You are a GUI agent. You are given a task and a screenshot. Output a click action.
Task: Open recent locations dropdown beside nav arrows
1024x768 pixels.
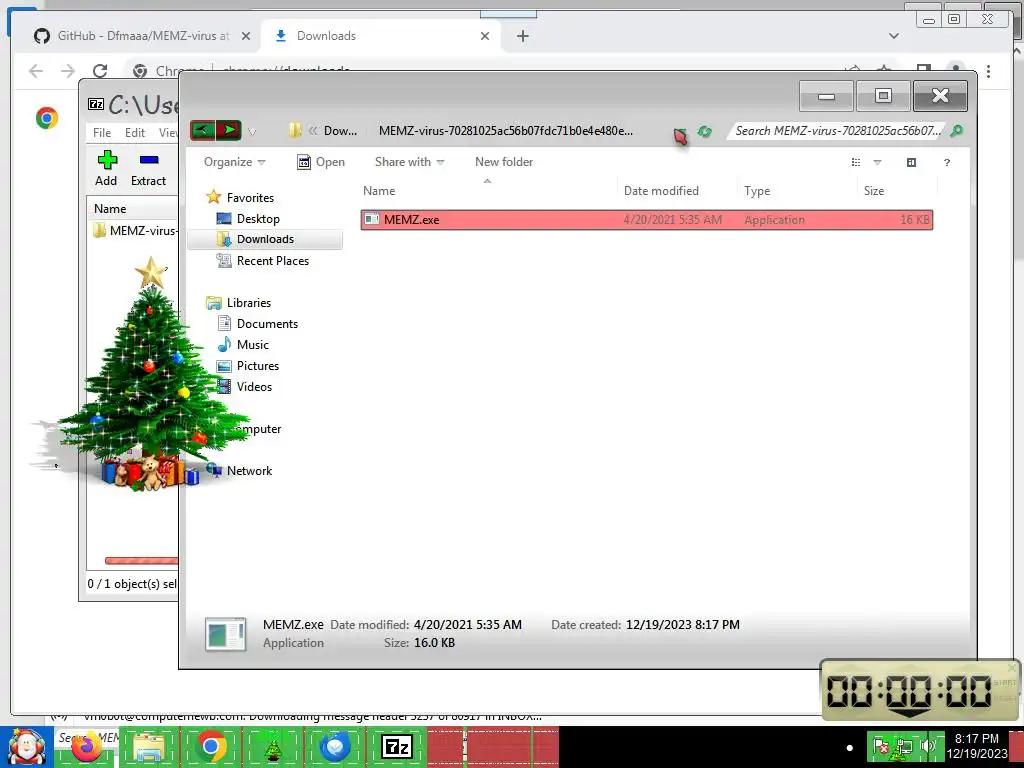point(252,132)
